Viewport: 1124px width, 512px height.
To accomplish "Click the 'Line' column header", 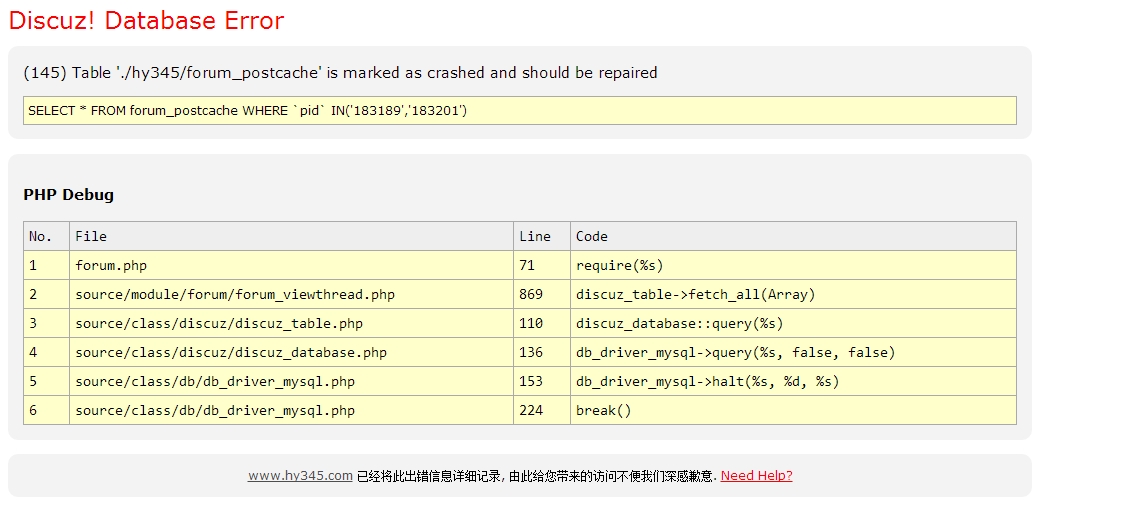I will (542, 236).
